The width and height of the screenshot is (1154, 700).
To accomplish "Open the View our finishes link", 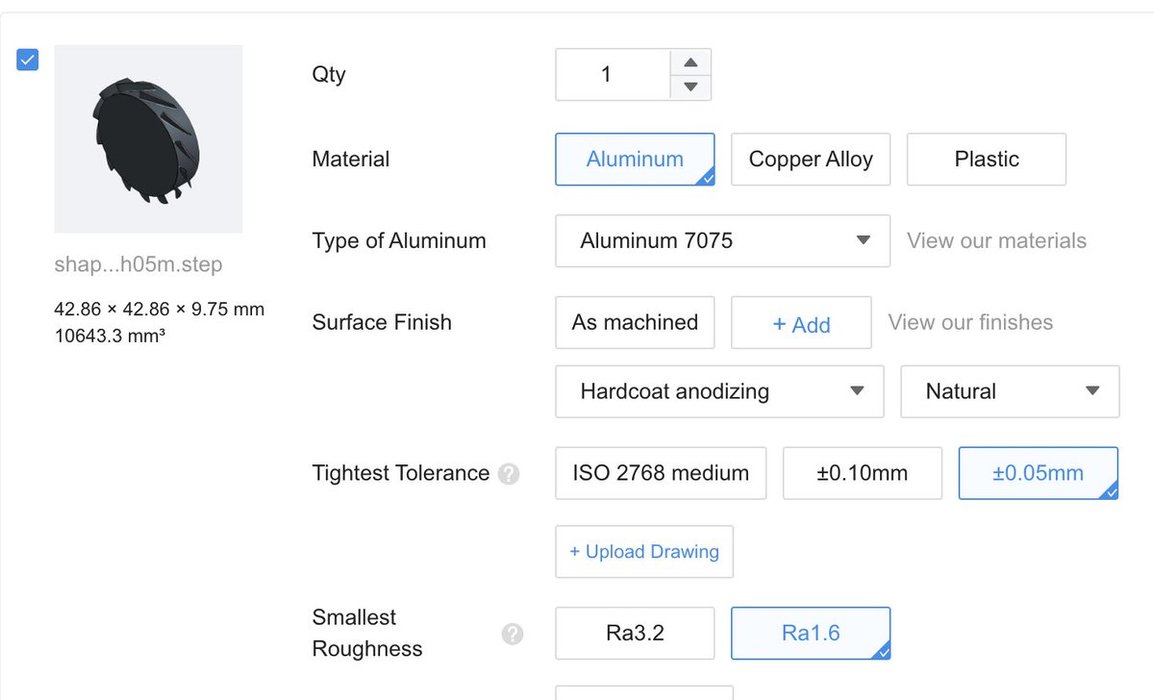I will pos(970,322).
